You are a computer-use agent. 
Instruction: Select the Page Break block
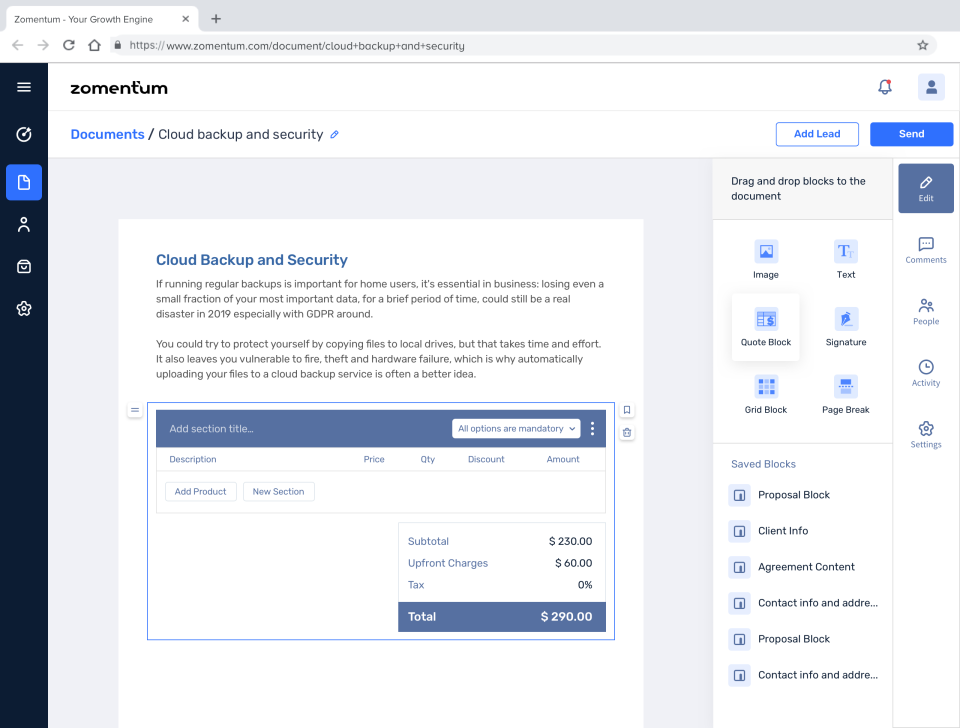846,394
